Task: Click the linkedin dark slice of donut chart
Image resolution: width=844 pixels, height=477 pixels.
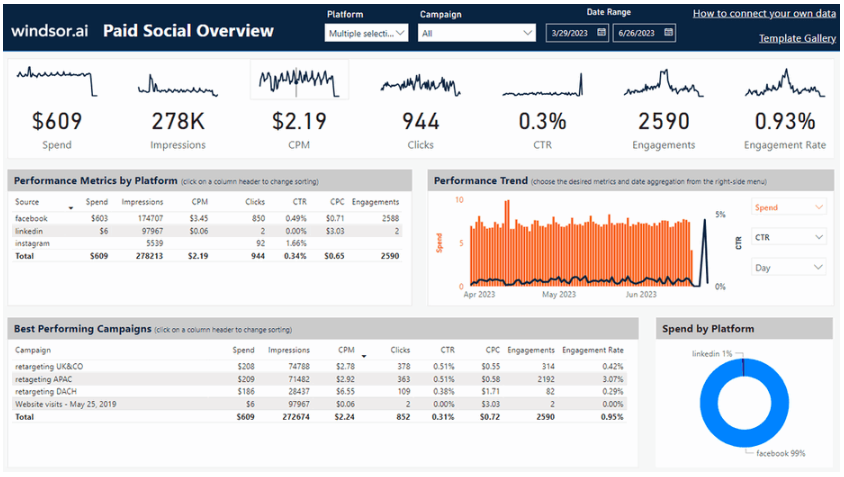Action: (x=743, y=367)
